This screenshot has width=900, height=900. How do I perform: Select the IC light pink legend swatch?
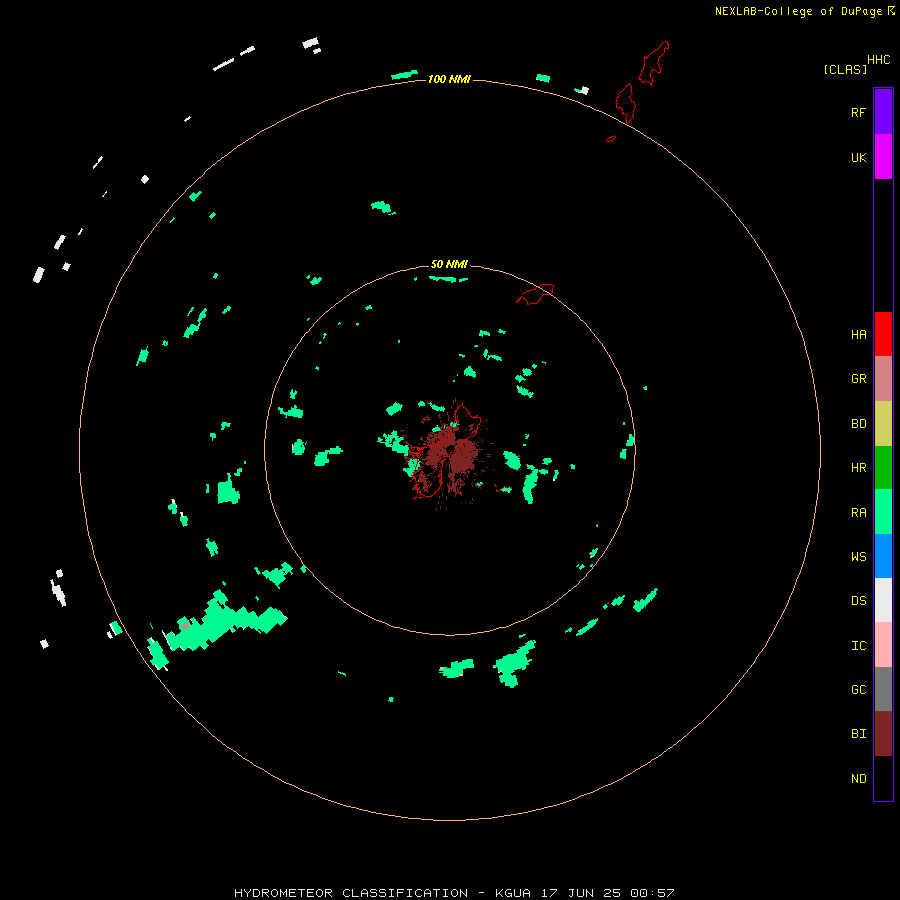click(x=883, y=645)
